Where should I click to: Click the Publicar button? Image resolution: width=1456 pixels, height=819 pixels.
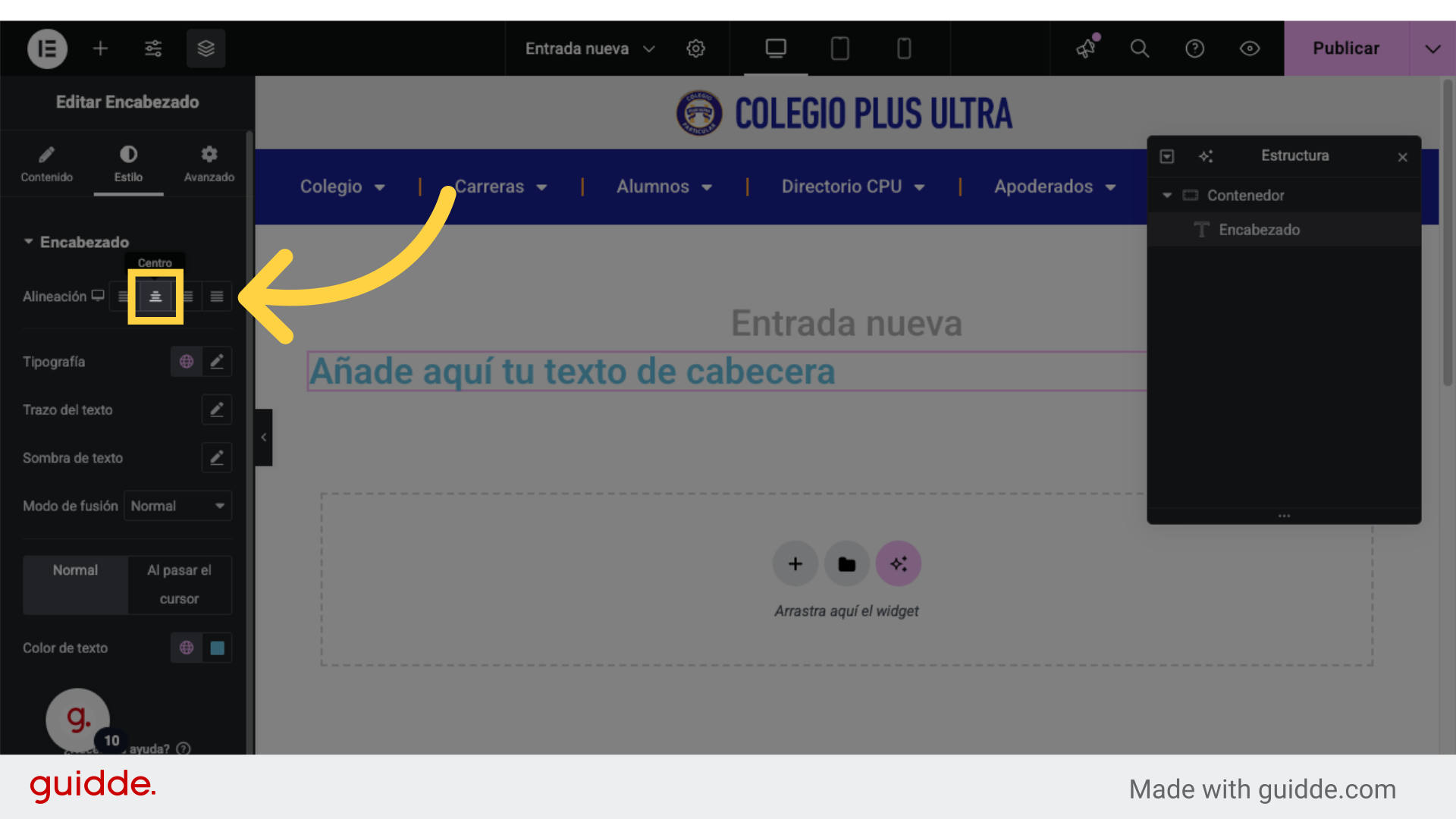pyautogui.click(x=1346, y=49)
